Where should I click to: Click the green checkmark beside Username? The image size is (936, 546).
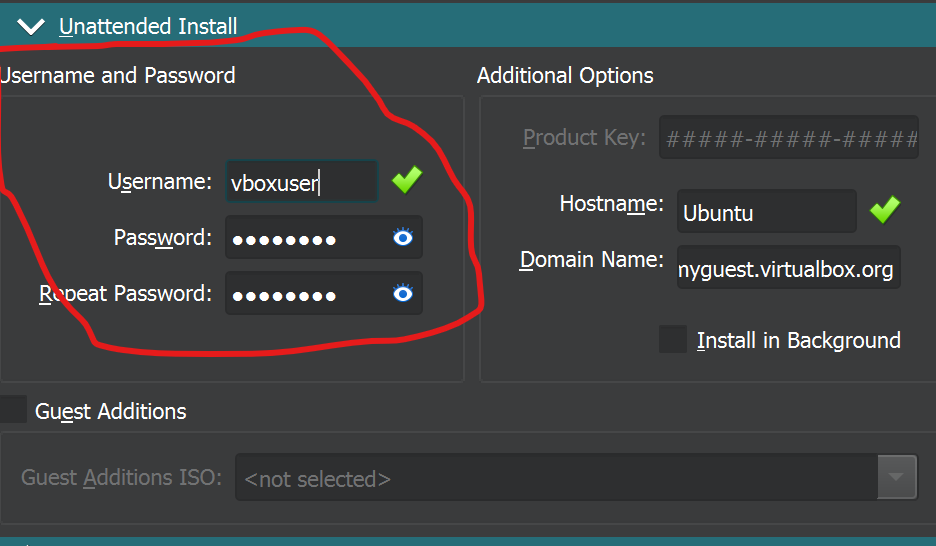coord(407,180)
